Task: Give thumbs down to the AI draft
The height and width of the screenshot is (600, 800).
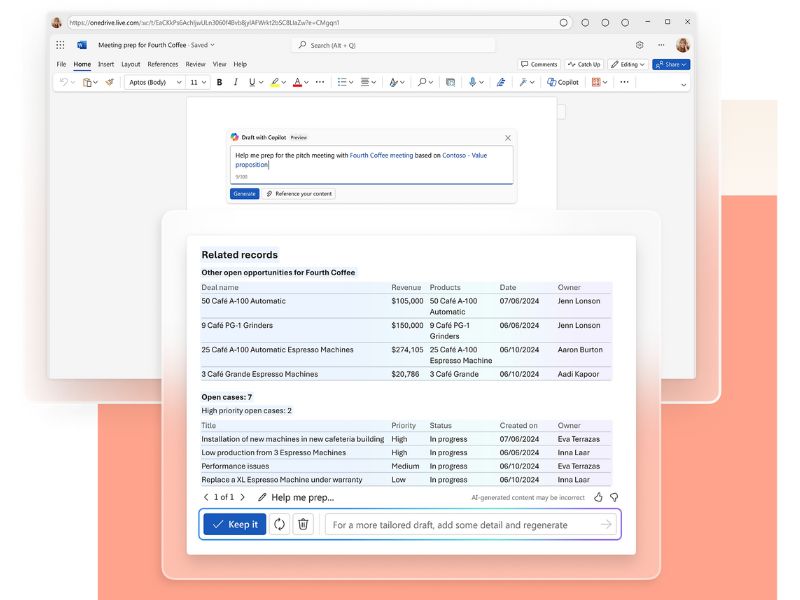Action: 614,497
